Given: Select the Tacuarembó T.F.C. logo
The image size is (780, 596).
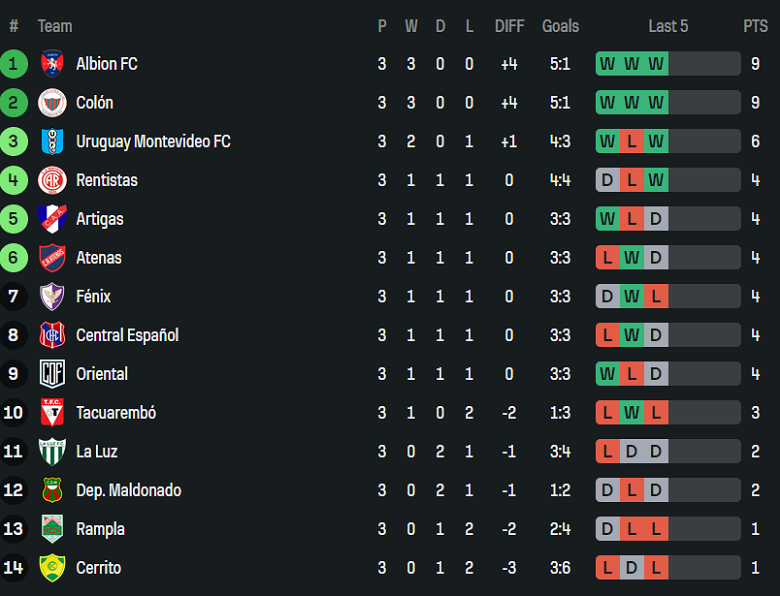Looking at the screenshot, I should coord(52,412).
